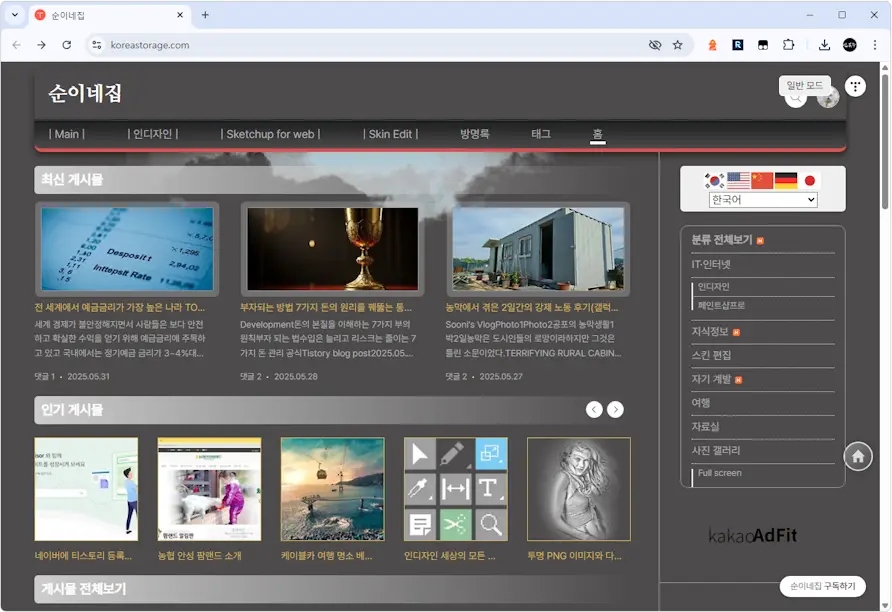Screen dimensions: 892x612
Task: Open the Chrome profile avatar
Action: [x=850, y=45]
